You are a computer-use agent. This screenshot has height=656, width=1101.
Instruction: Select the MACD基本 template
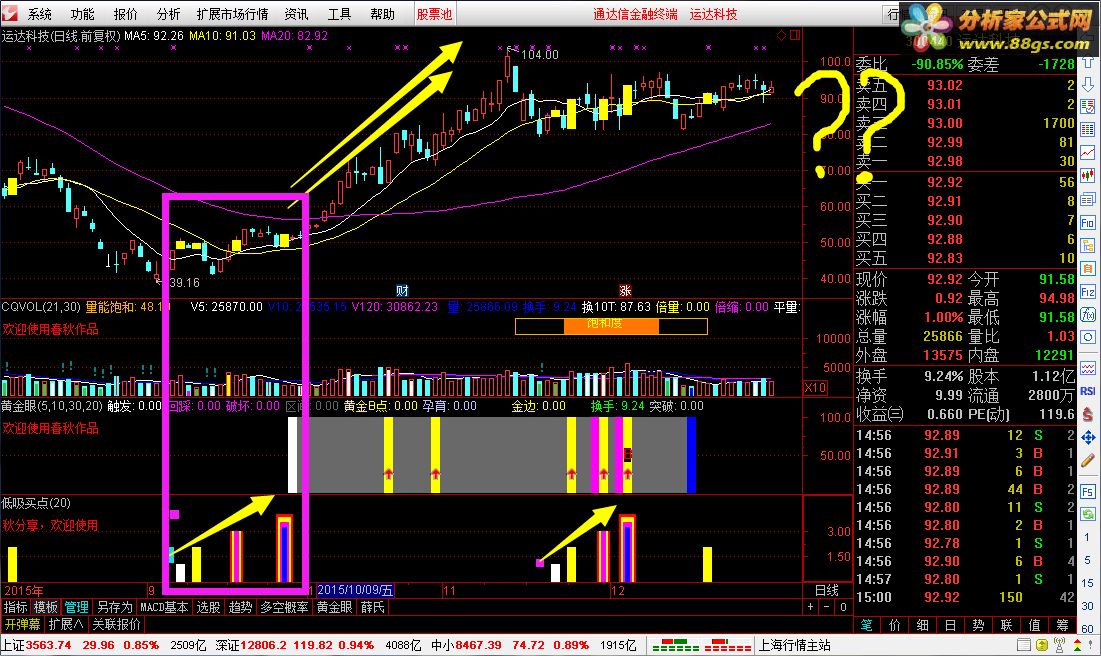click(x=164, y=607)
